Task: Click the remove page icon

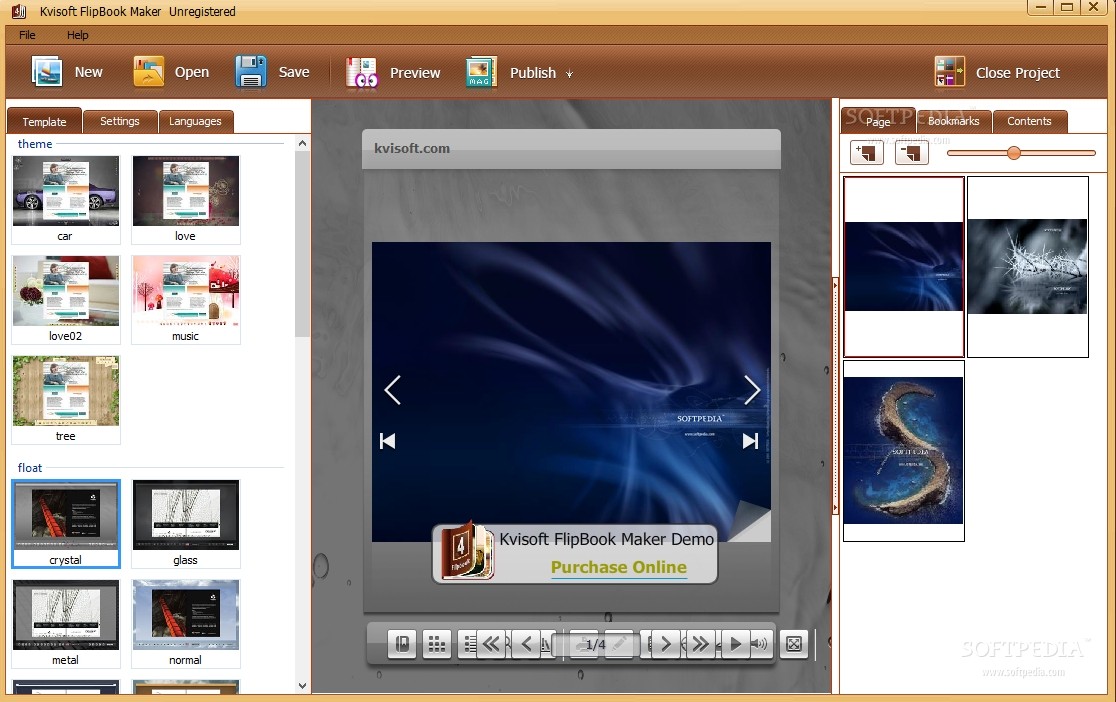Action: [912, 152]
